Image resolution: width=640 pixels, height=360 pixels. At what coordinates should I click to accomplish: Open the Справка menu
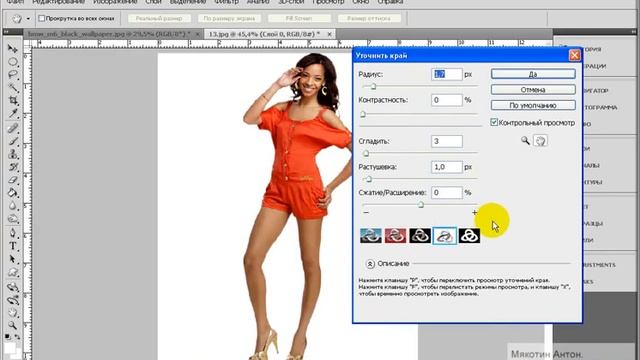pos(390,2)
